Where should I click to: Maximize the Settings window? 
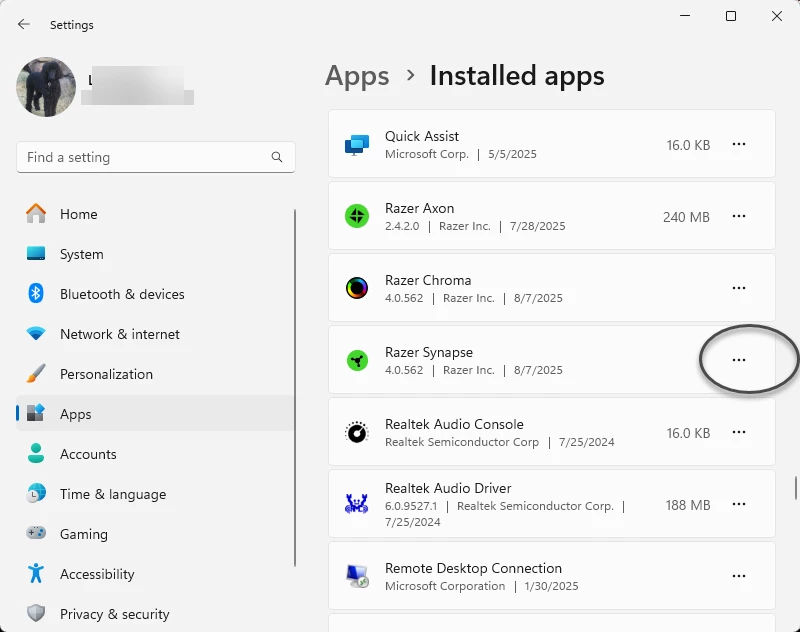coord(731,16)
